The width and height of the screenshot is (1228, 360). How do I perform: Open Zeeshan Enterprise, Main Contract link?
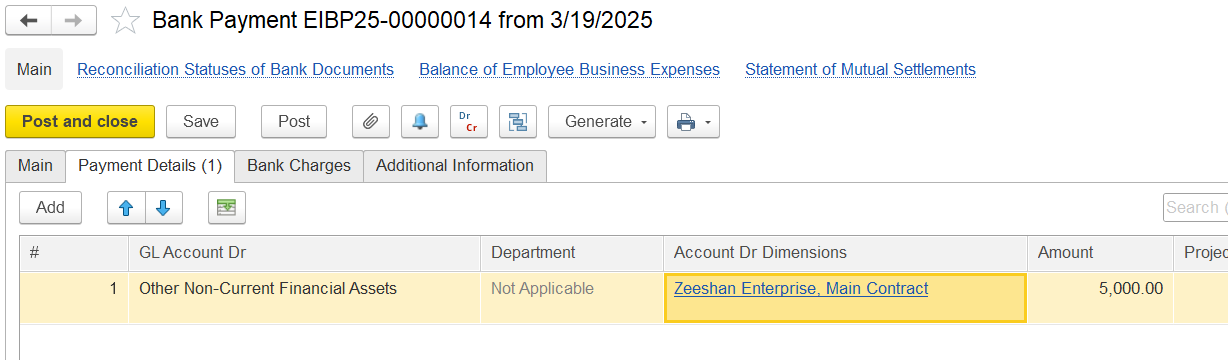tap(801, 289)
